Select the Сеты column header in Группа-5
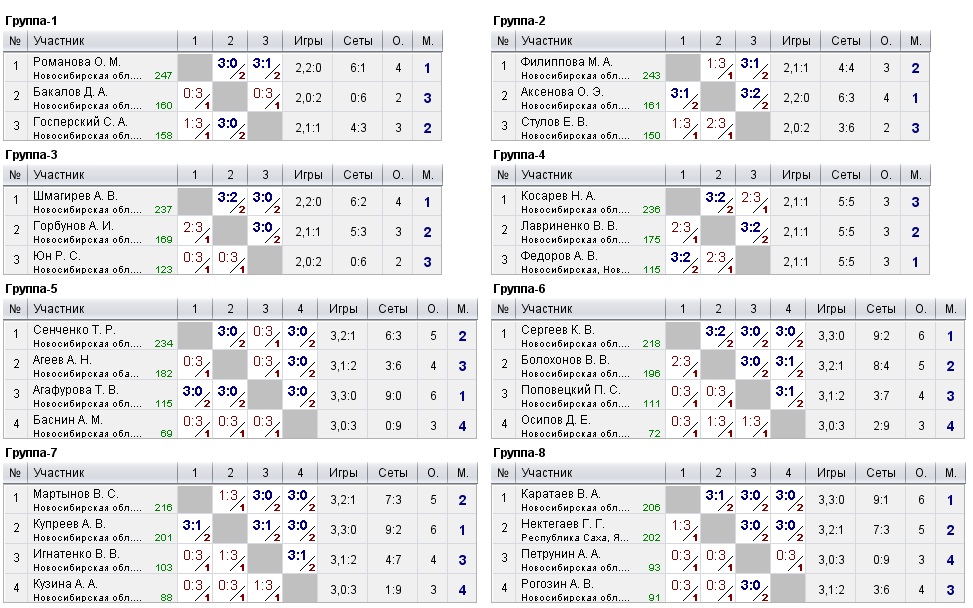973x608 pixels. (x=392, y=309)
